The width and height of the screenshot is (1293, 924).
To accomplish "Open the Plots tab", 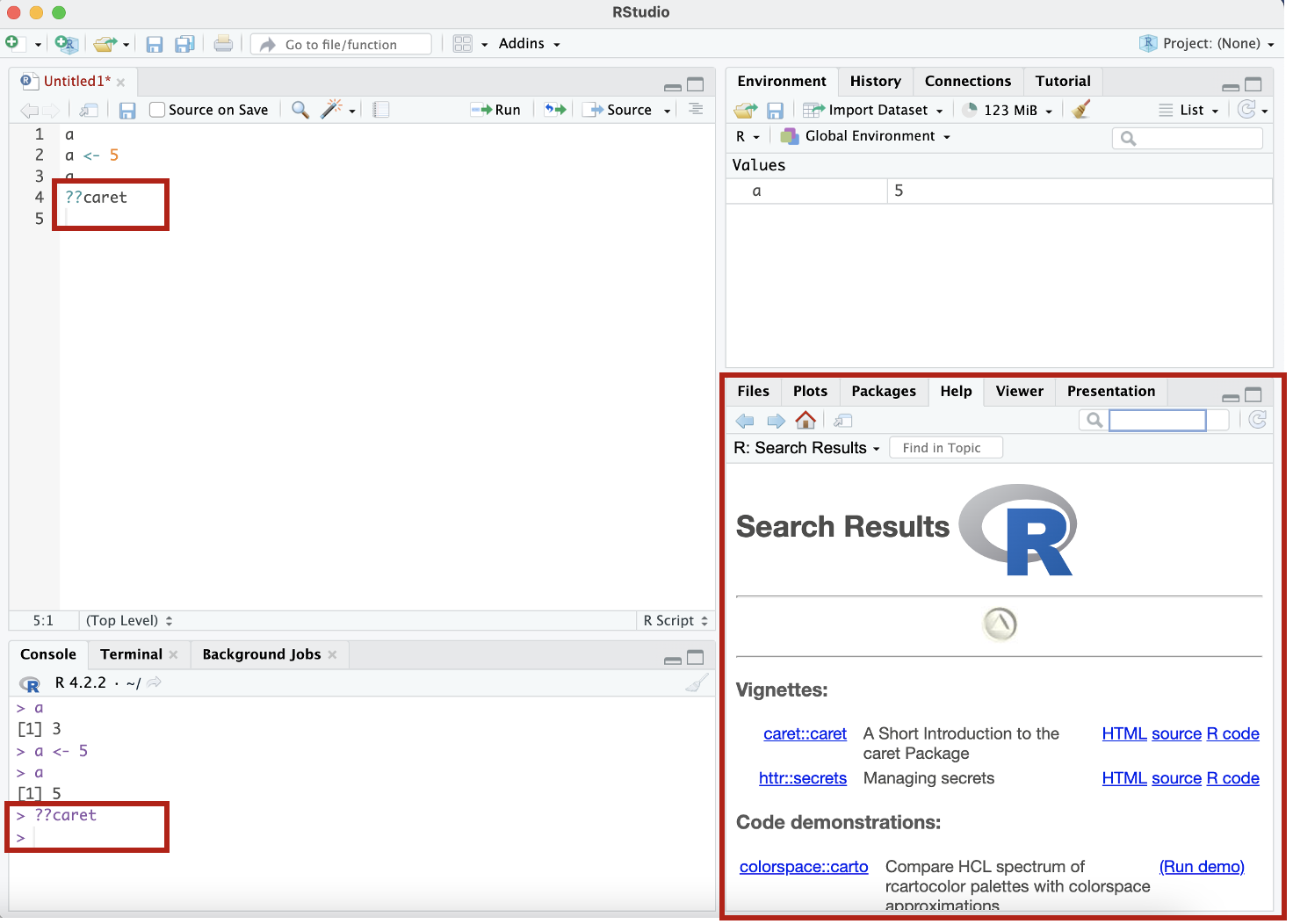I will (x=810, y=391).
